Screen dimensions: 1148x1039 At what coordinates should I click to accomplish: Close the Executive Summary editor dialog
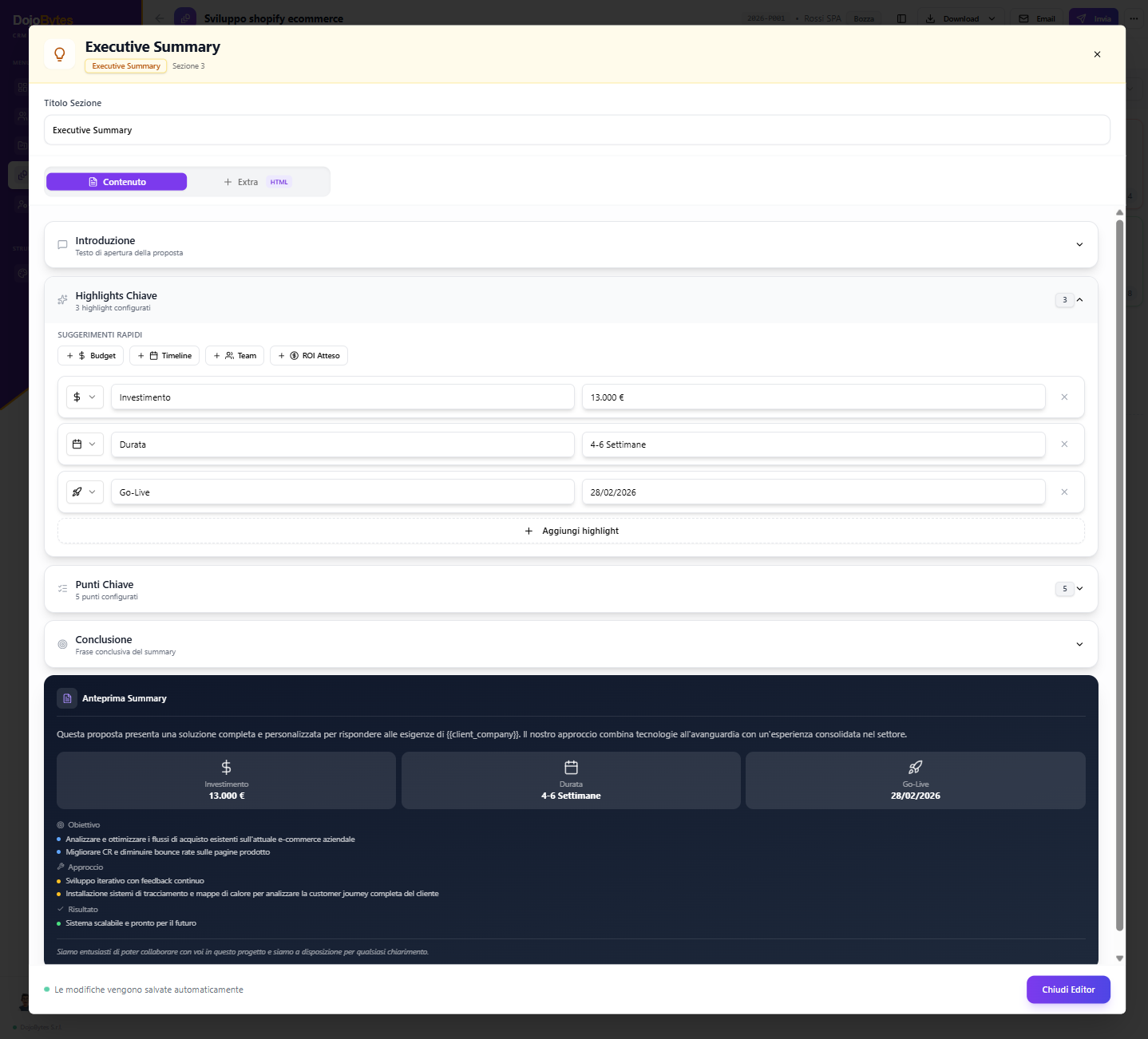[x=1097, y=54]
